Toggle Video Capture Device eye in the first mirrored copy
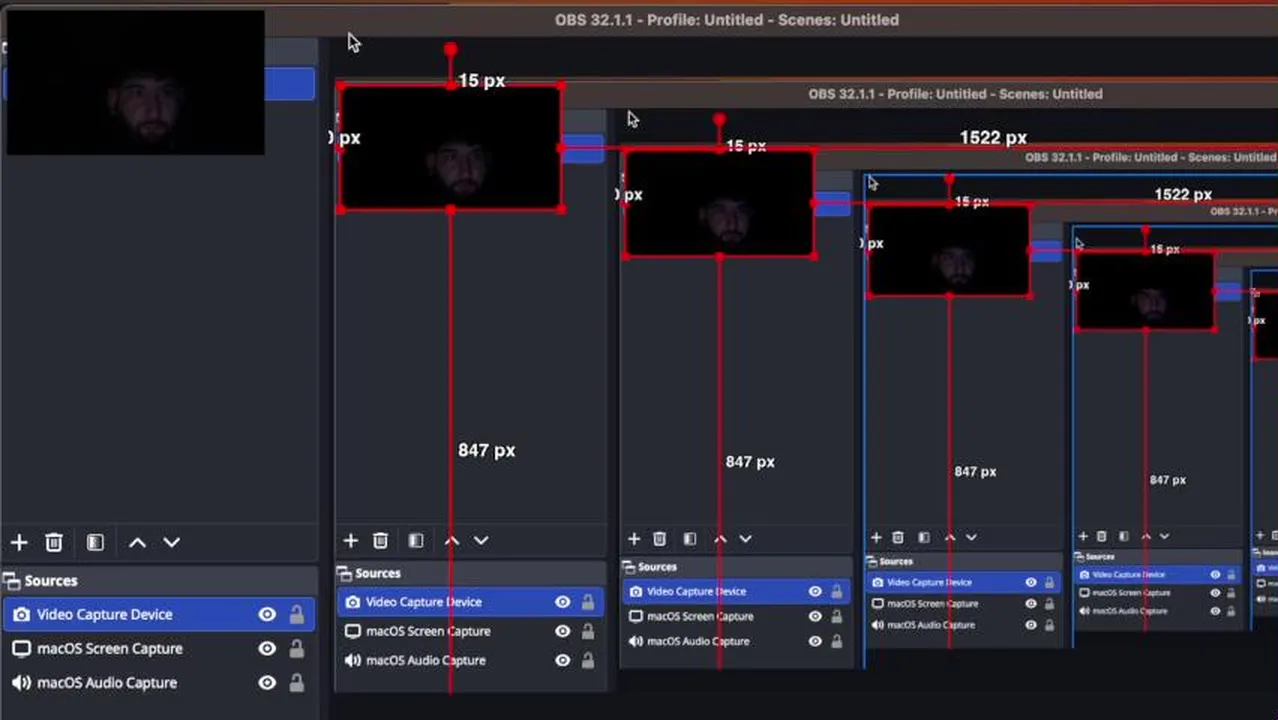This screenshot has width=1278, height=720. tap(563, 602)
